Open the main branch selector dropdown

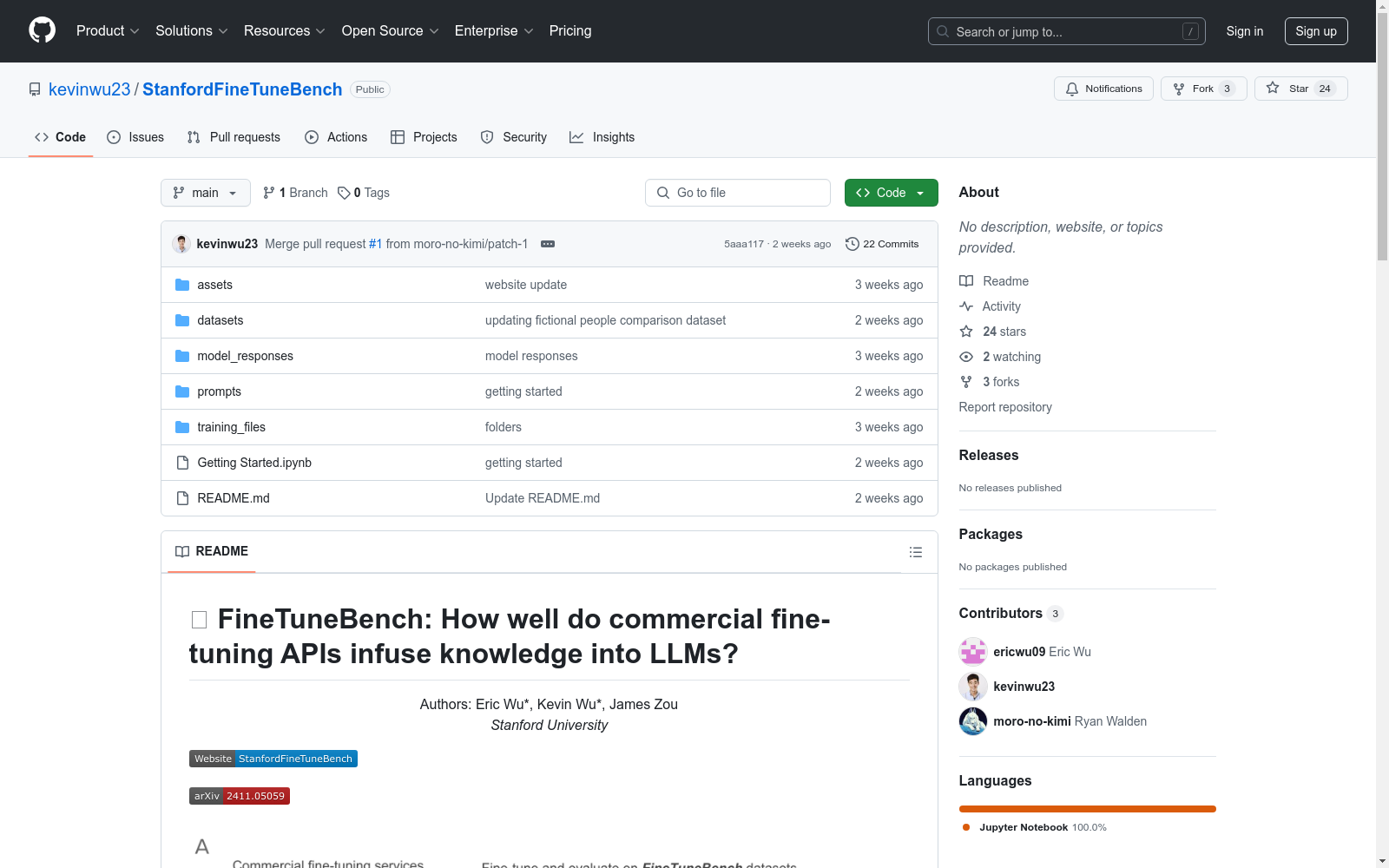206,193
